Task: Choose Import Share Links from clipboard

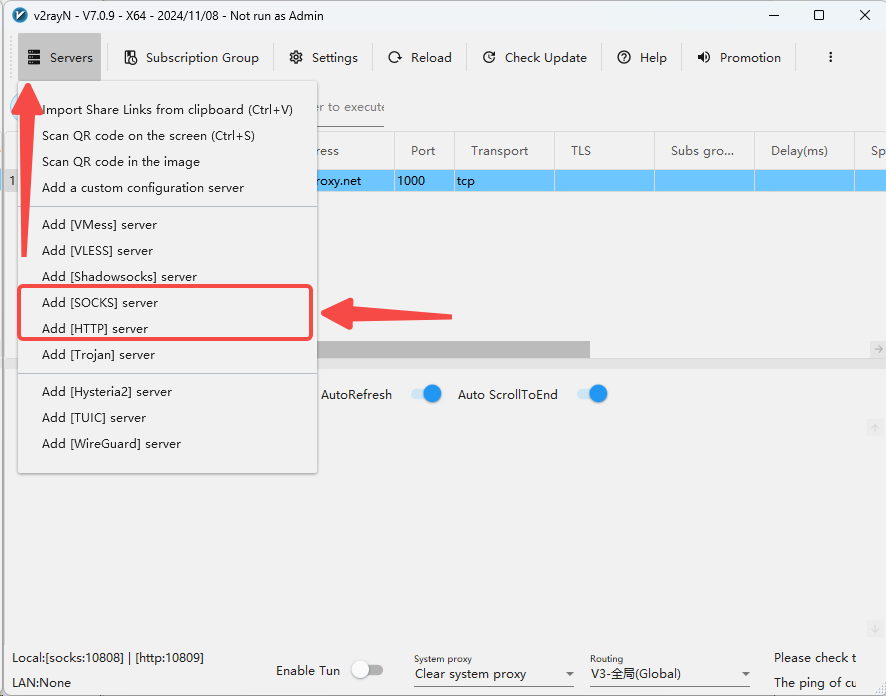Action: click(x=167, y=110)
